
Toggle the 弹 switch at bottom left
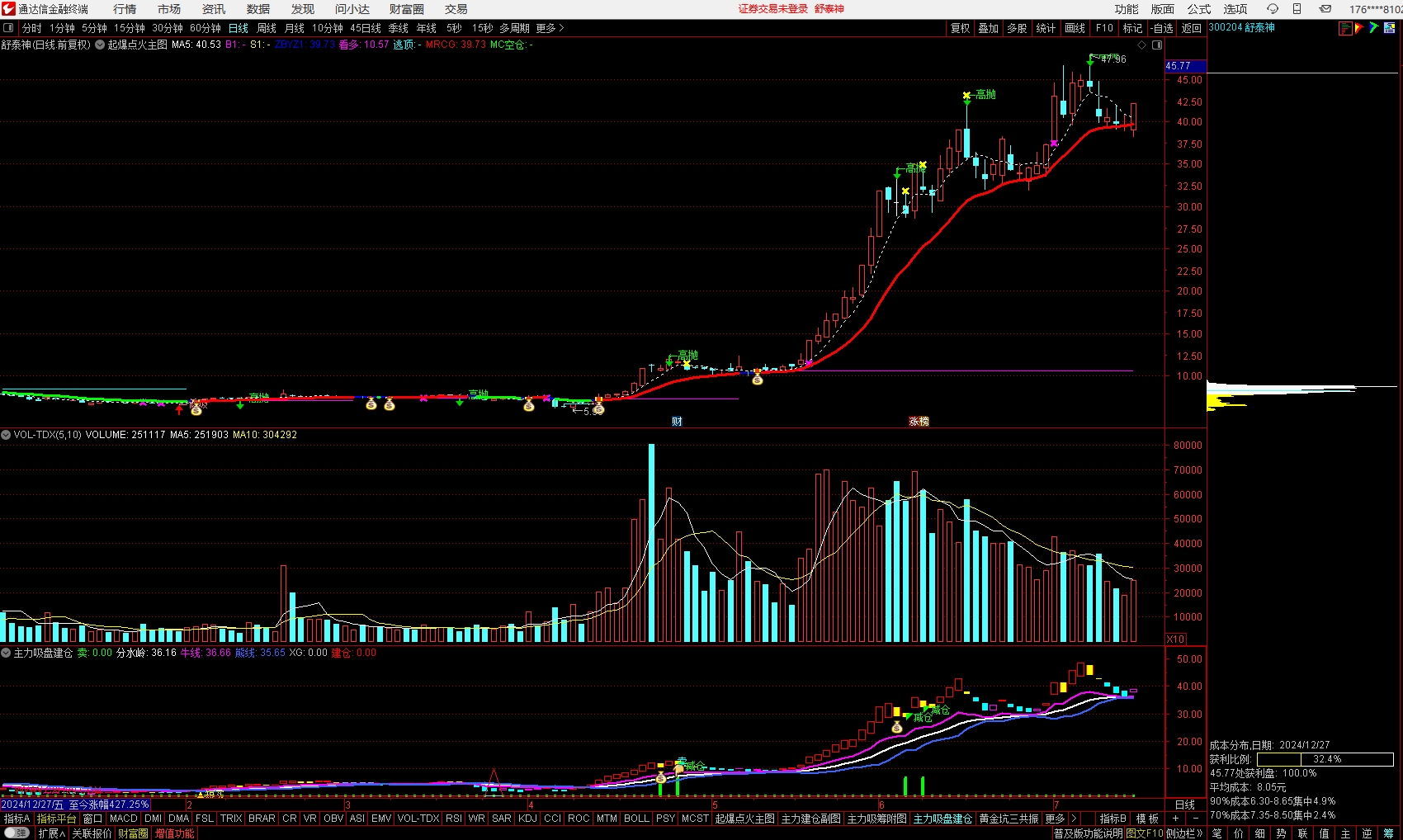tap(17, 833)
